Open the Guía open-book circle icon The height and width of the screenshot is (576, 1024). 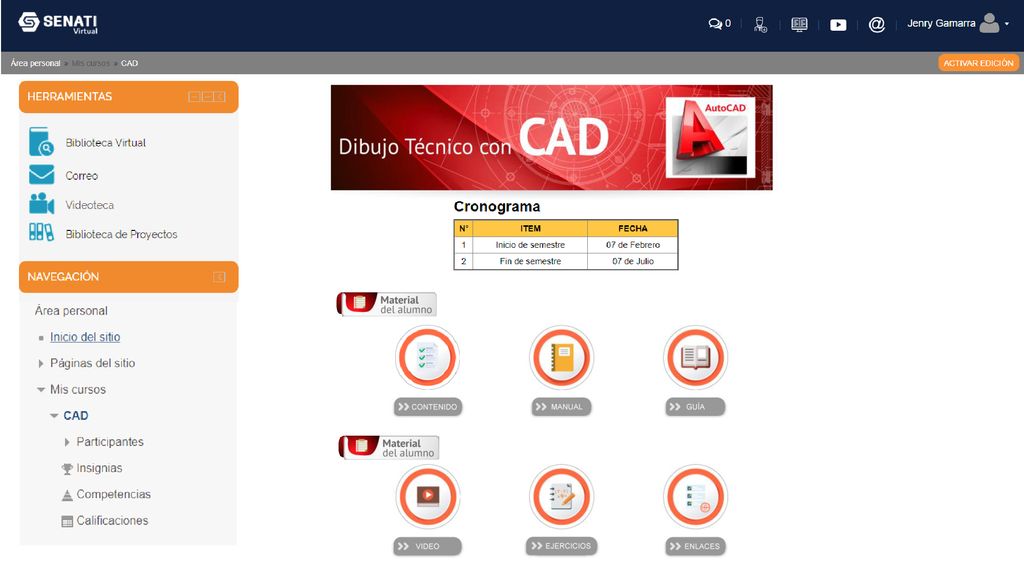click(696, 358)
